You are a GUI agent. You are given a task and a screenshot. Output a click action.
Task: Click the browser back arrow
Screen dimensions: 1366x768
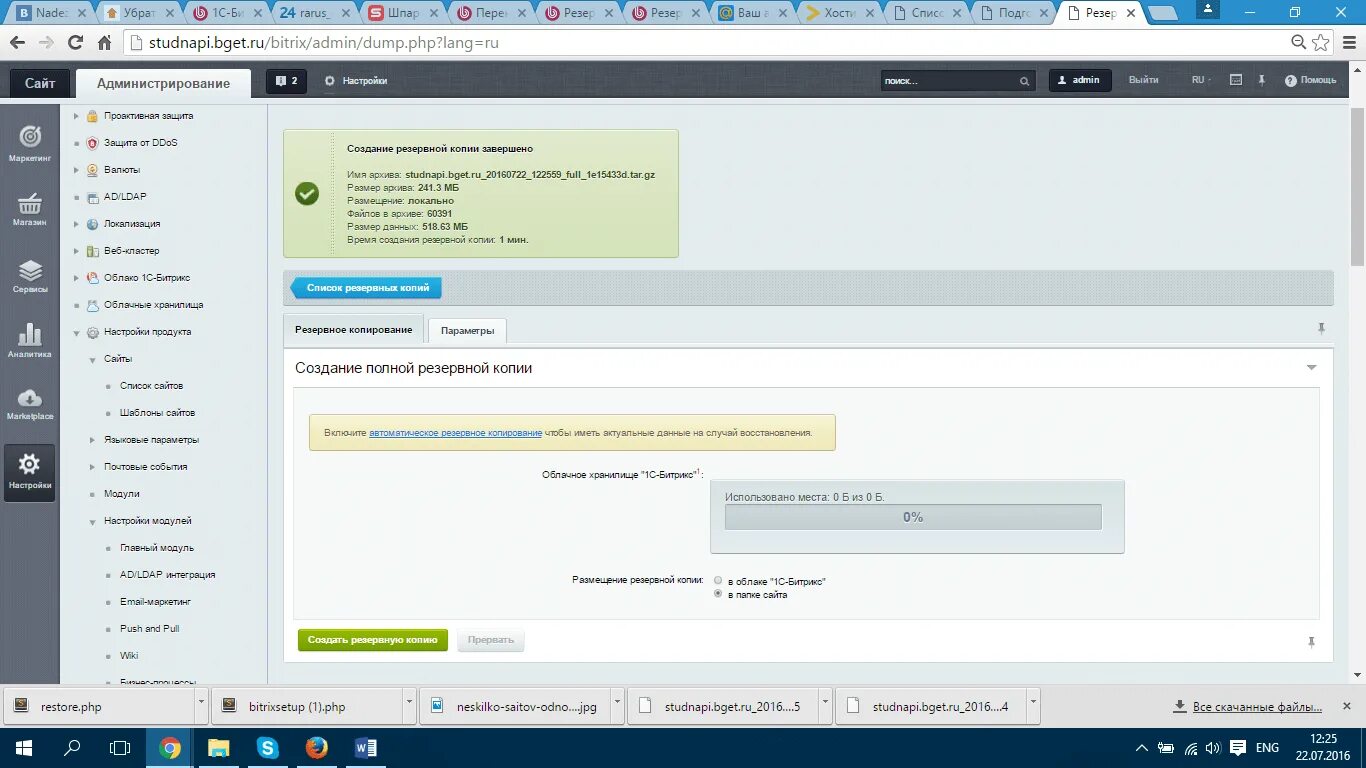click(17, 43)
